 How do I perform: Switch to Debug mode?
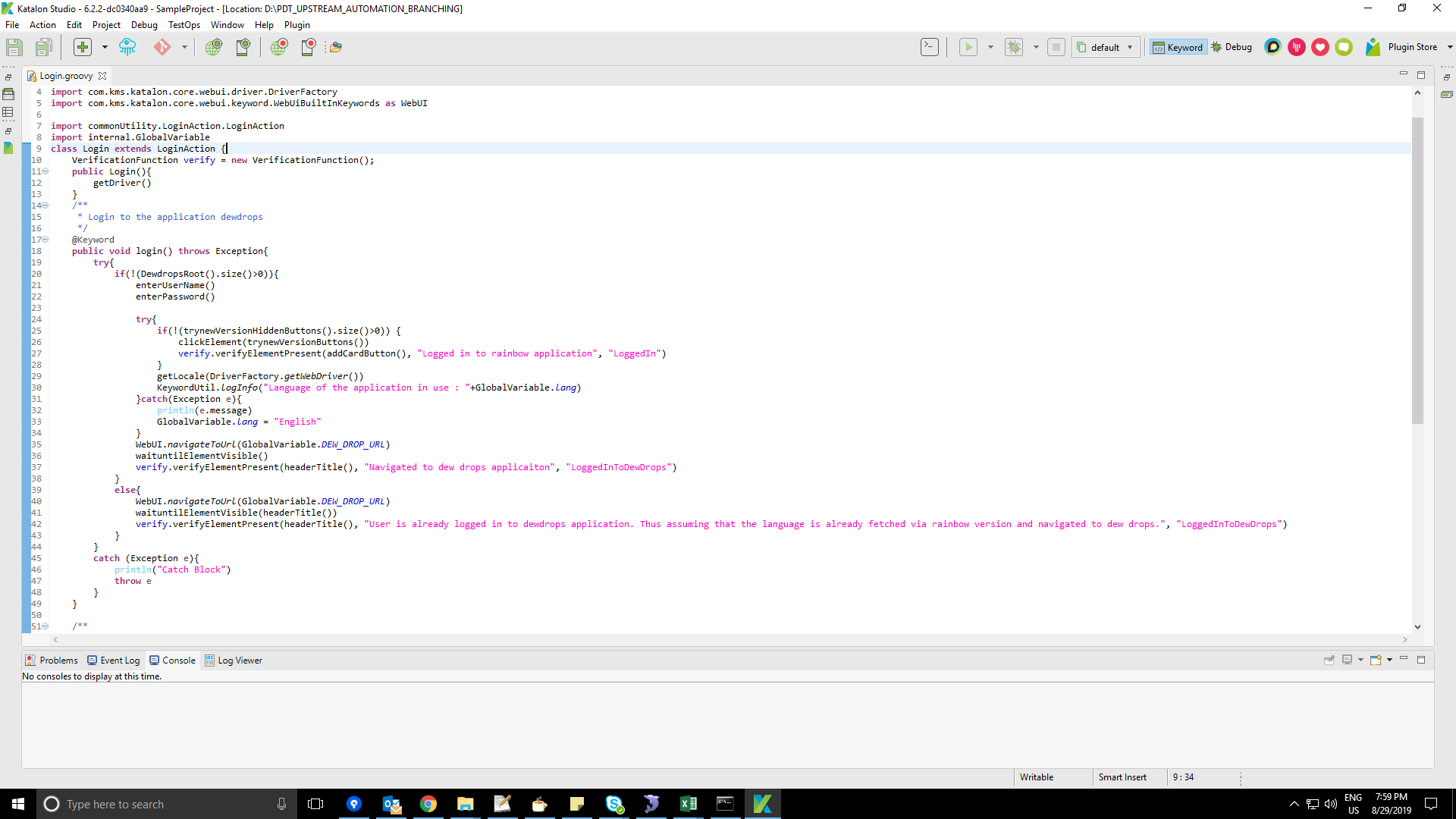1232,46
